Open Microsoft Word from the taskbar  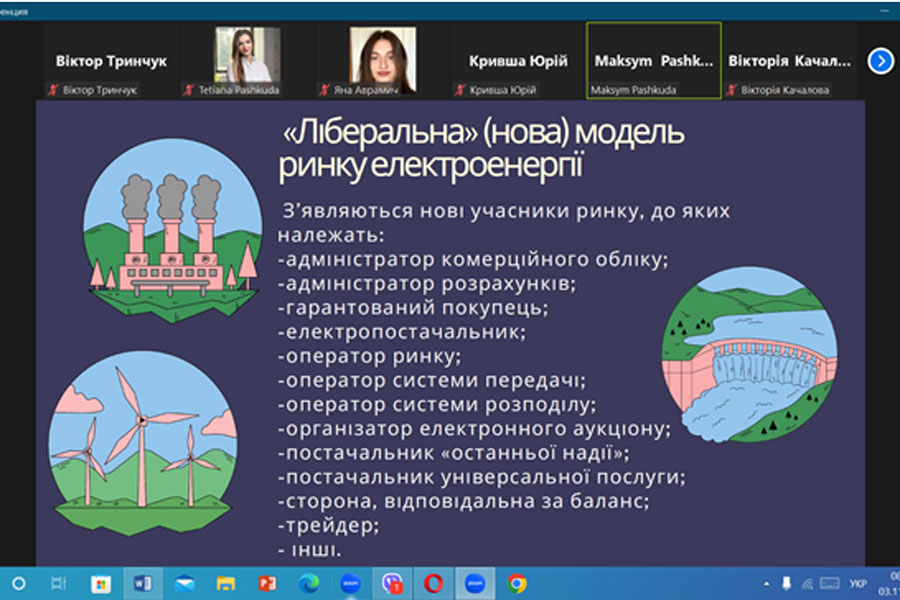tap(142, 583)
